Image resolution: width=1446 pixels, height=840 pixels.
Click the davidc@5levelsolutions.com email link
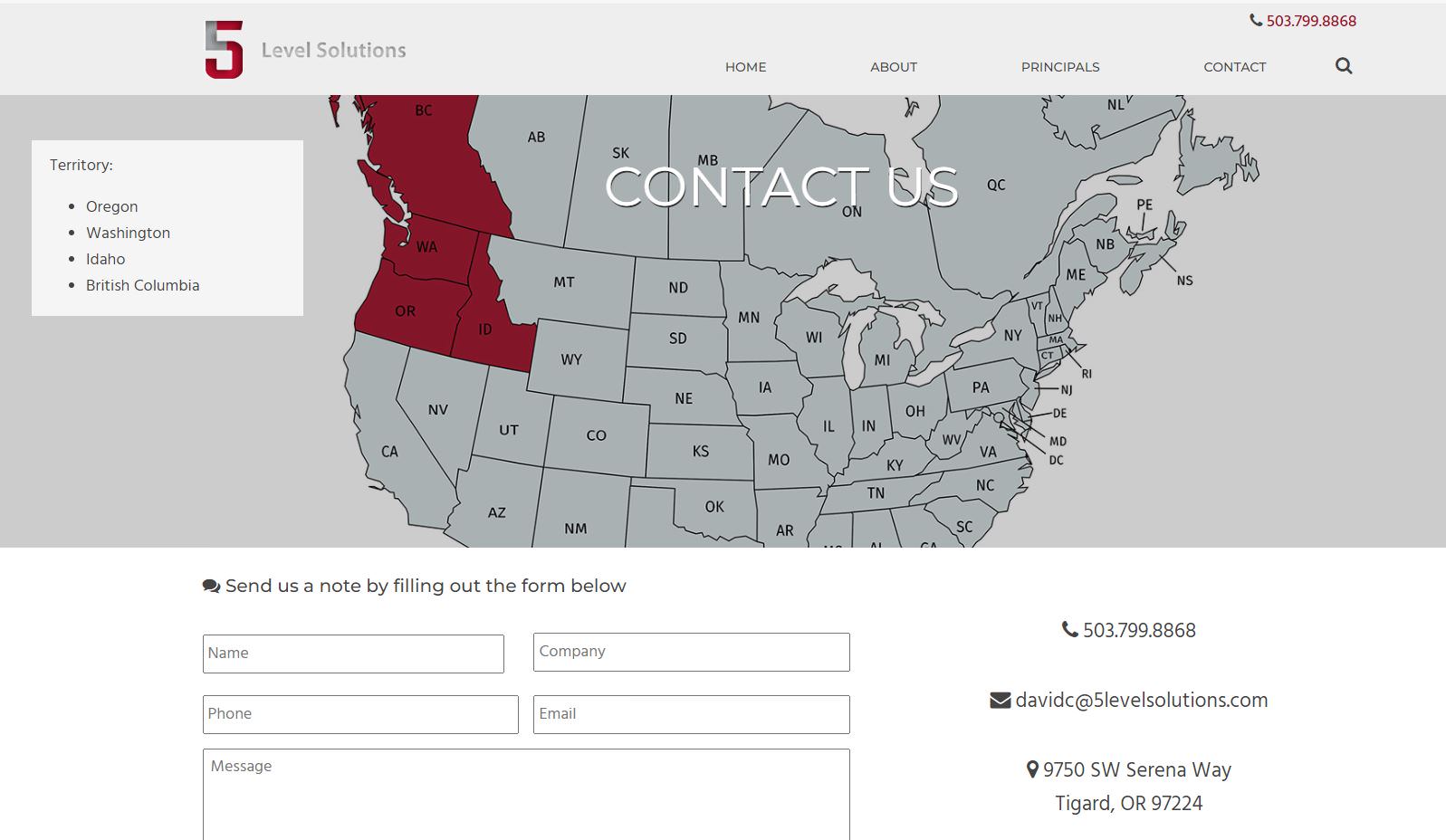tap(1142, 701)
